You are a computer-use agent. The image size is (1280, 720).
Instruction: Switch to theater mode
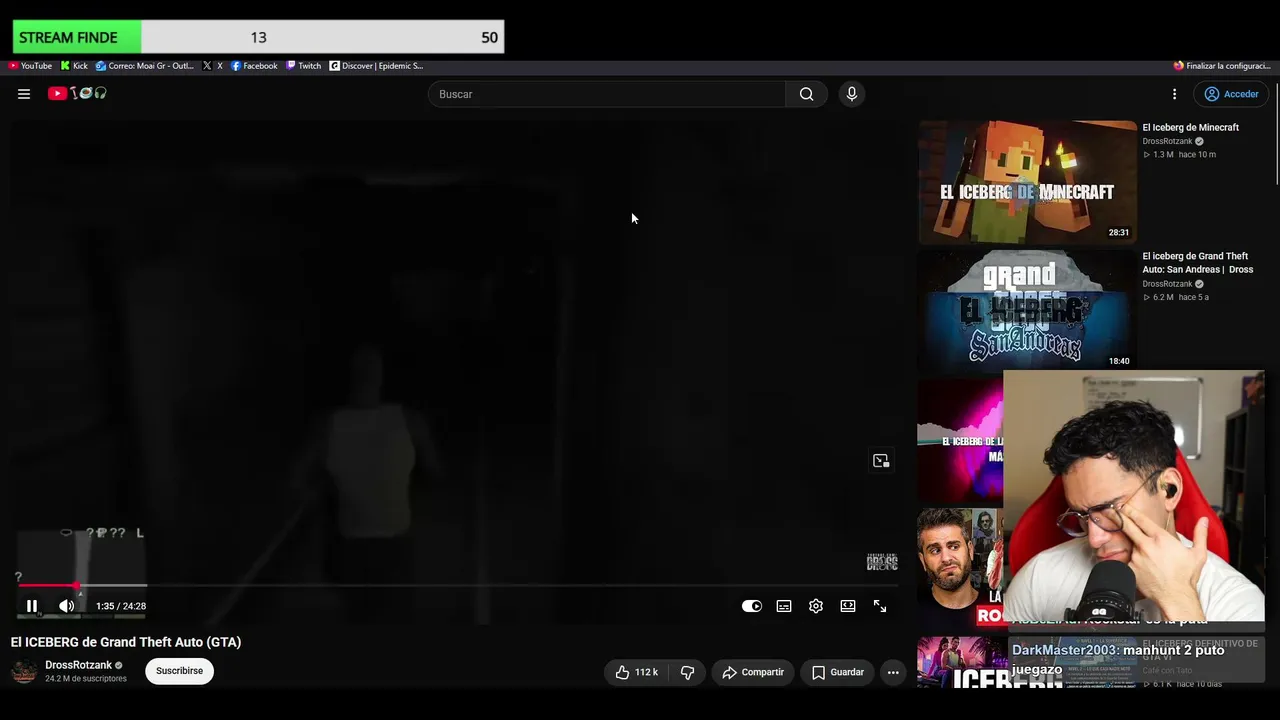848,606
